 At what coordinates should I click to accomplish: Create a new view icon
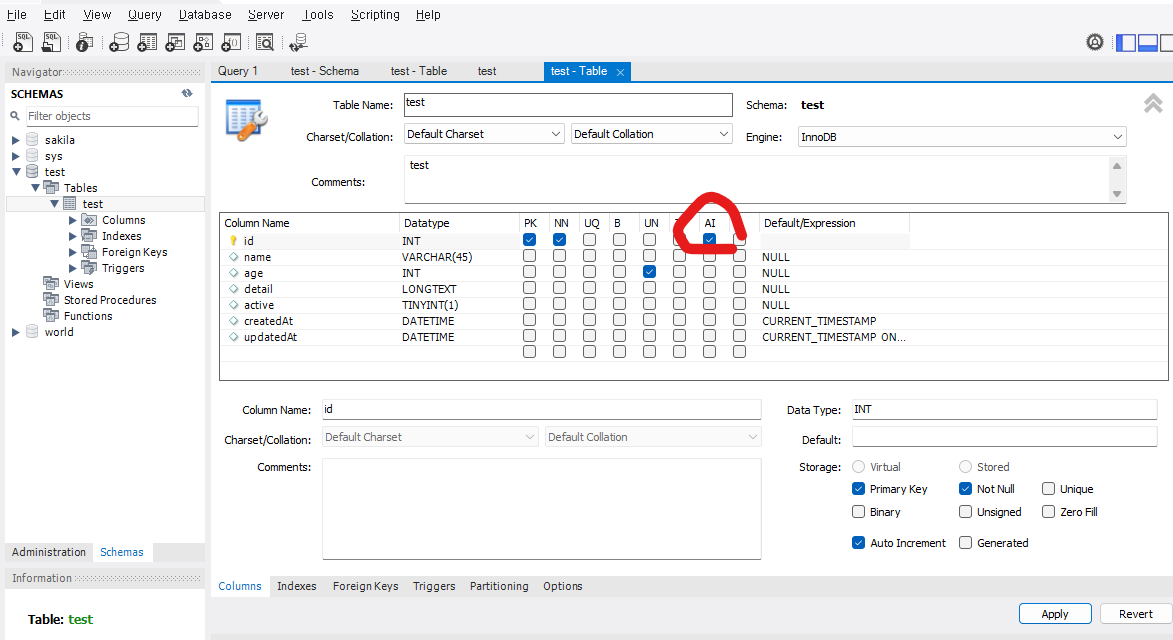pyautogui.click(x=175, y=42)
